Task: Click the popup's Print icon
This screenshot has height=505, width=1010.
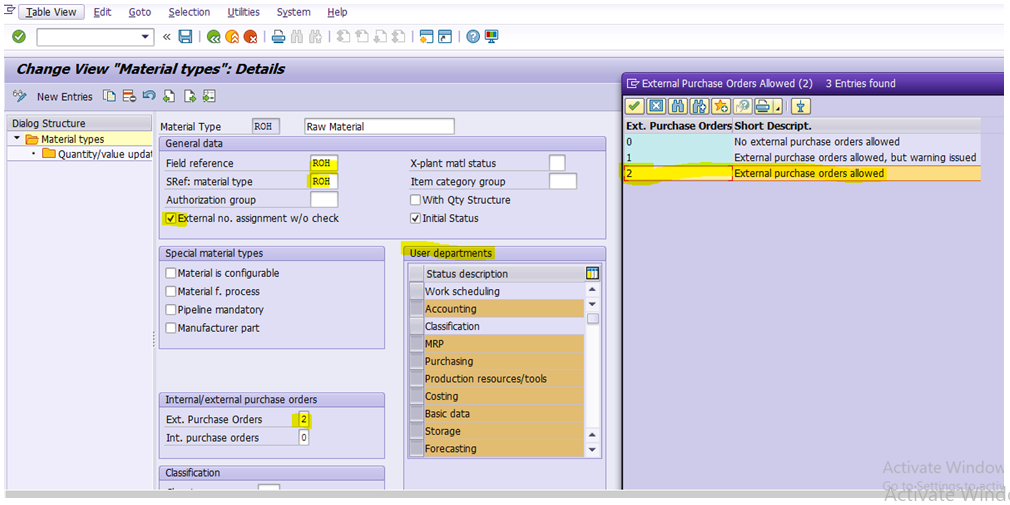Action: pos(763,106)
